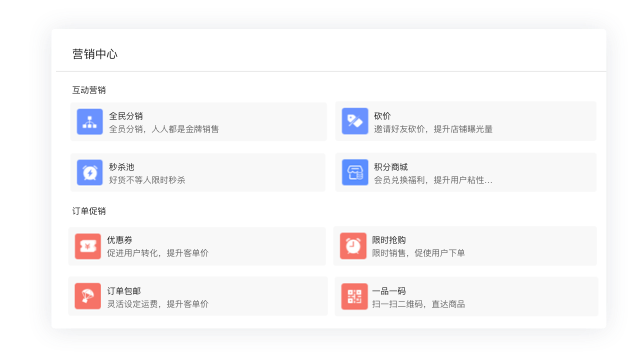Open the 订单包邮 title link

(124, 291)
